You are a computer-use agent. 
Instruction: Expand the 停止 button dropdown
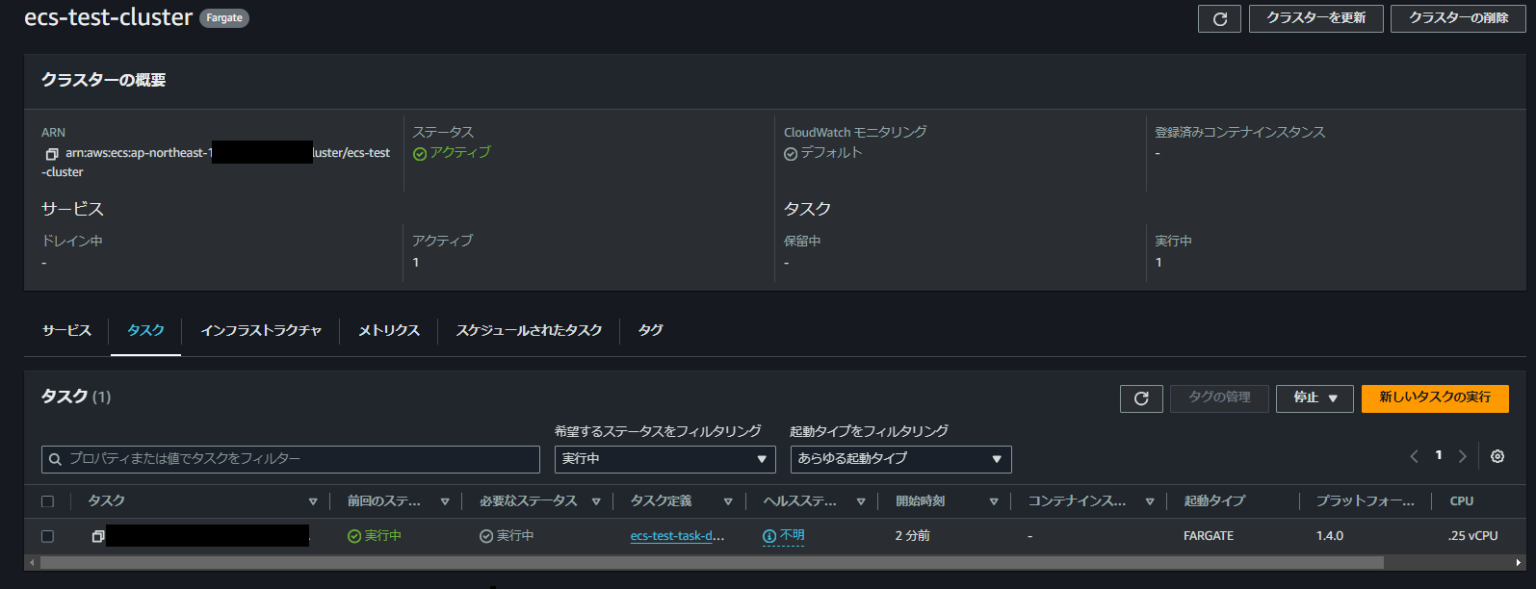(x=1331, y=398)
